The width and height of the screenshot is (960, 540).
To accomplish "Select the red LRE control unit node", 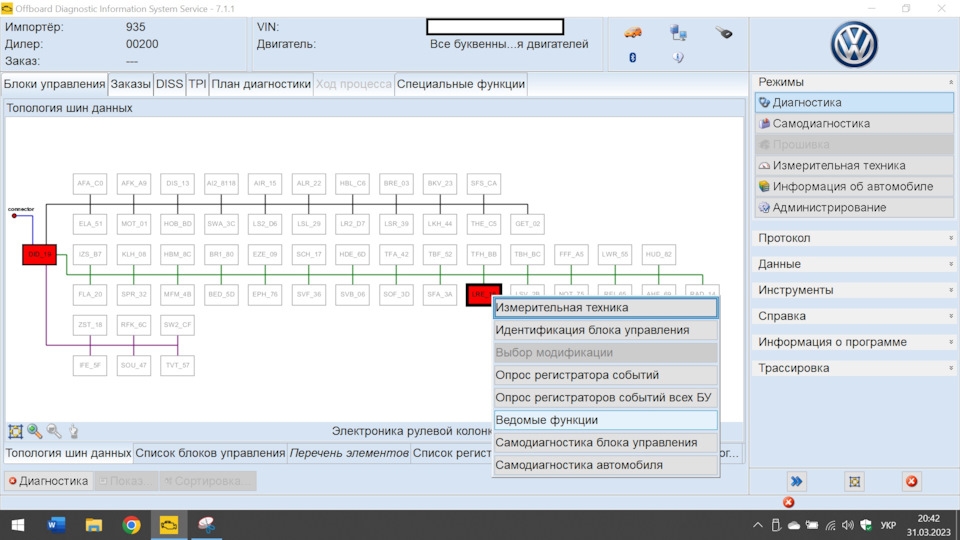I will (484, 294).
